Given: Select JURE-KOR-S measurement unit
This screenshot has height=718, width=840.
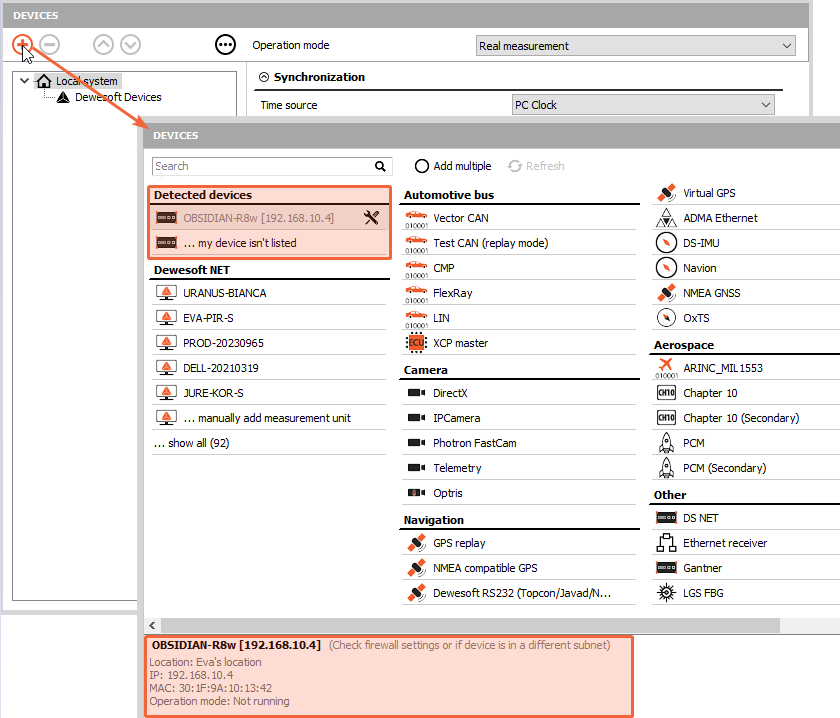Looking at the screenshot, I should (x=269, y=393).
